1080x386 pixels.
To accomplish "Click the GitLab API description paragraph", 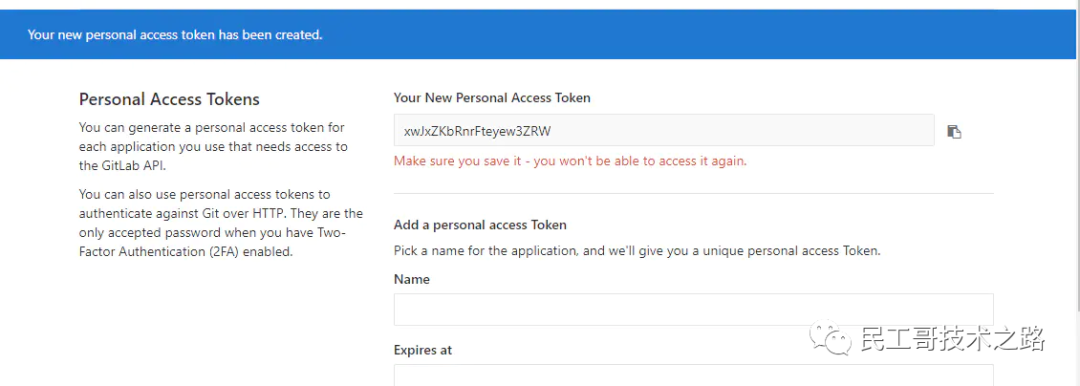I will tap(214, 147).
